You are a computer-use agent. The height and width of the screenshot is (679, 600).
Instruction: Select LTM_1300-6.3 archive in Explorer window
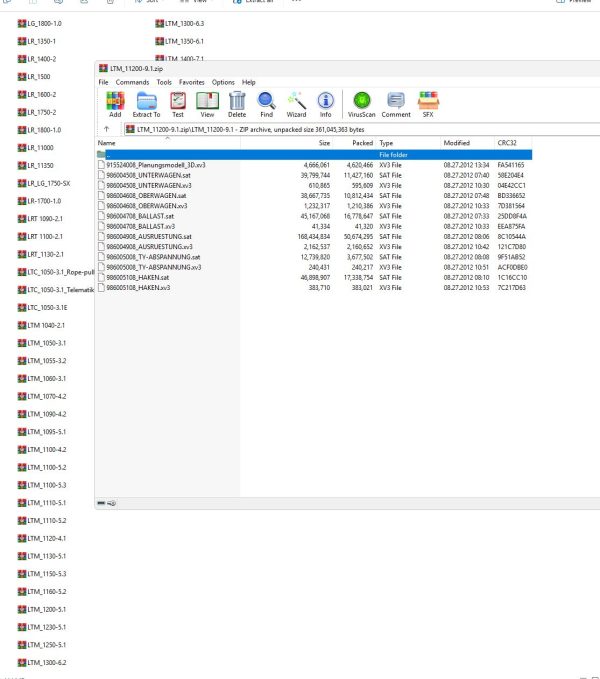(180, 23)
